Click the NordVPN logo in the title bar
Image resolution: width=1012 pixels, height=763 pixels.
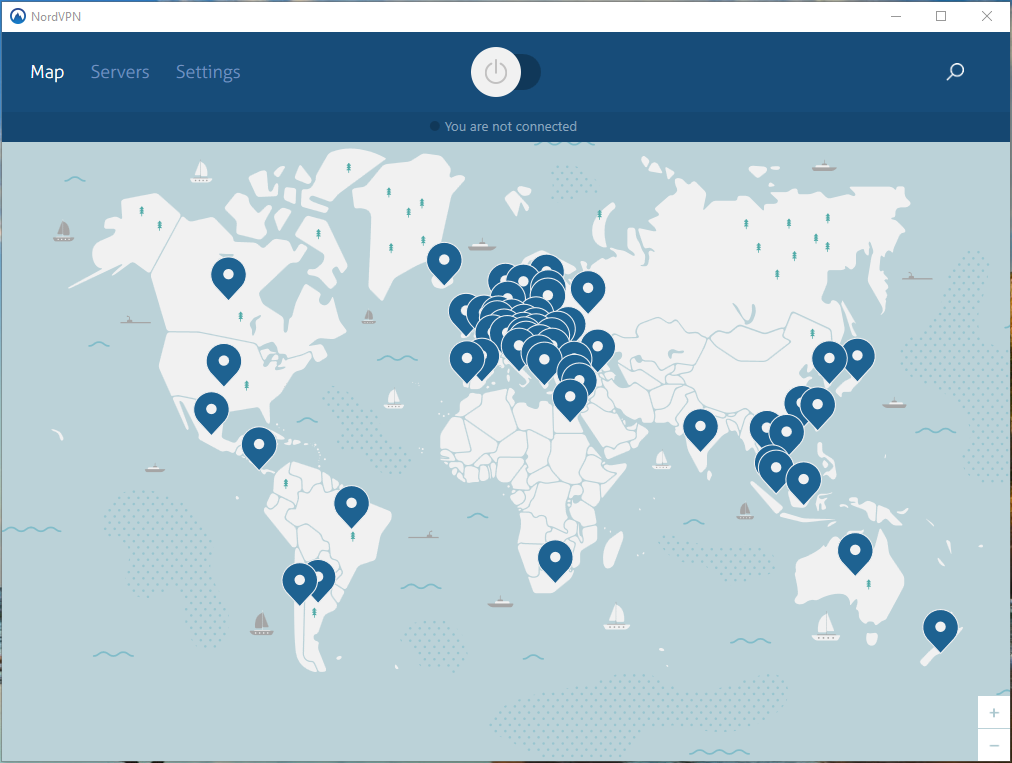pyautogui.click(x=16, y=16)
